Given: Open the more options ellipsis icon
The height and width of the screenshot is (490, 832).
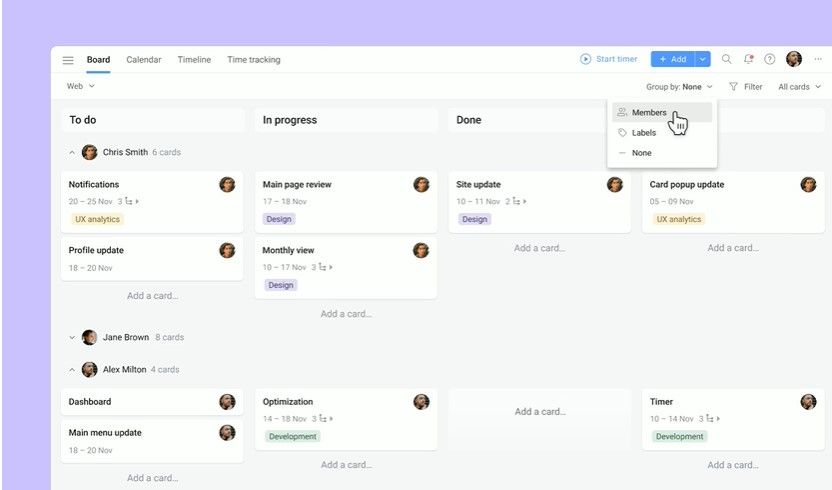Looking at the screenshot, I should (818, 59).
